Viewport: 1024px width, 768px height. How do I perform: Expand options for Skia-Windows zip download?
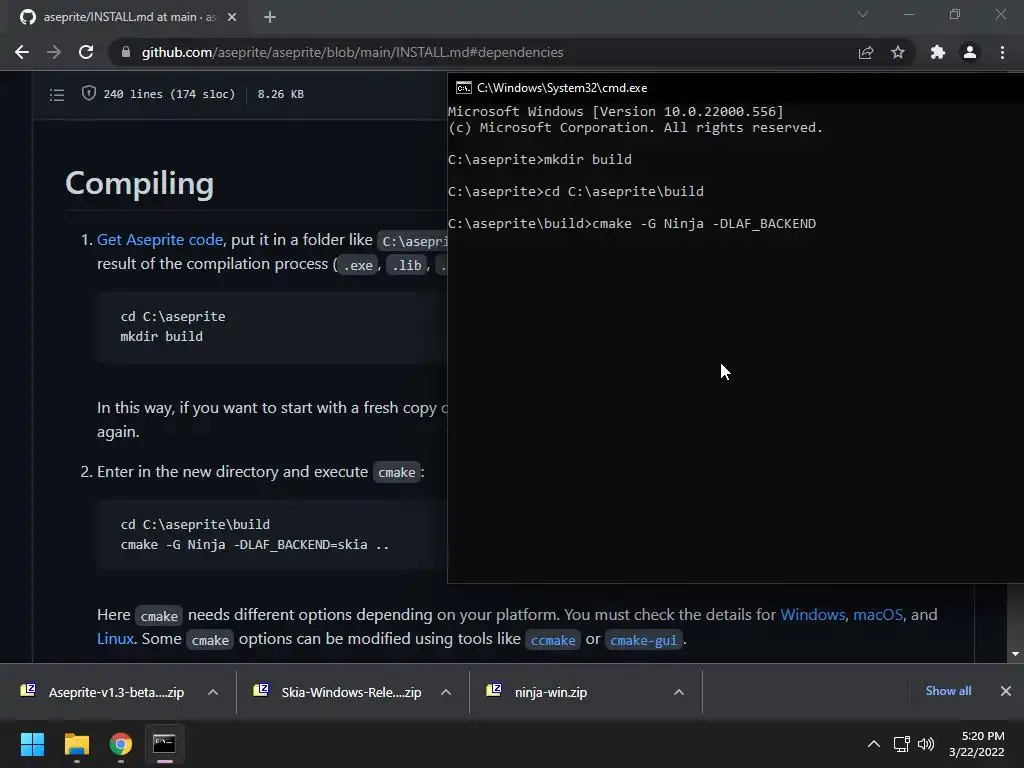point(446,692)
